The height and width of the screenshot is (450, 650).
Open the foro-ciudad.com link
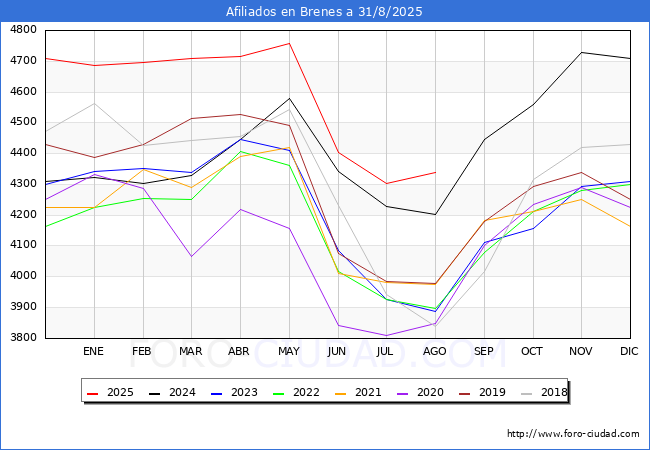click(573, 434)
